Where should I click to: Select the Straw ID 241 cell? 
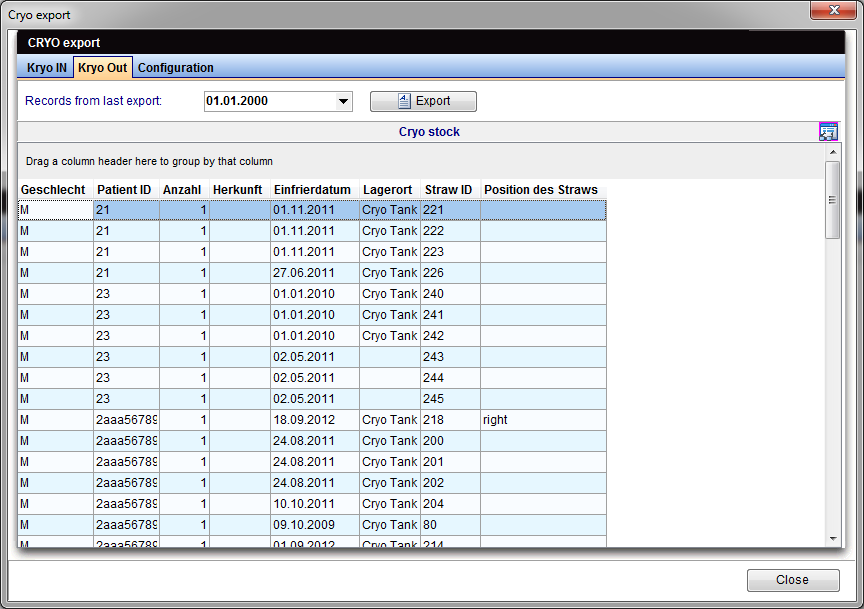450,315
